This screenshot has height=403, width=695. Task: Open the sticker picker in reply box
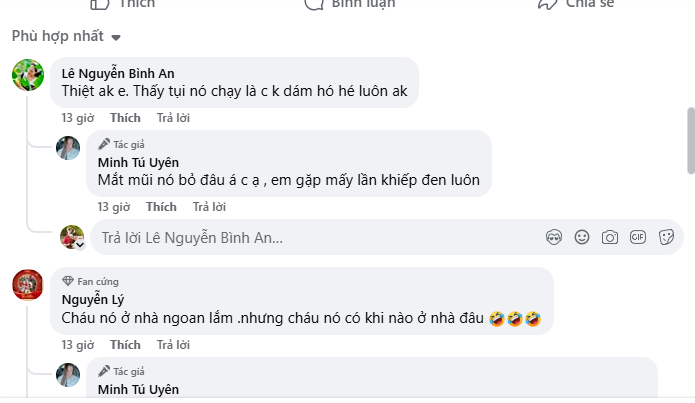(x=665, y=237)
